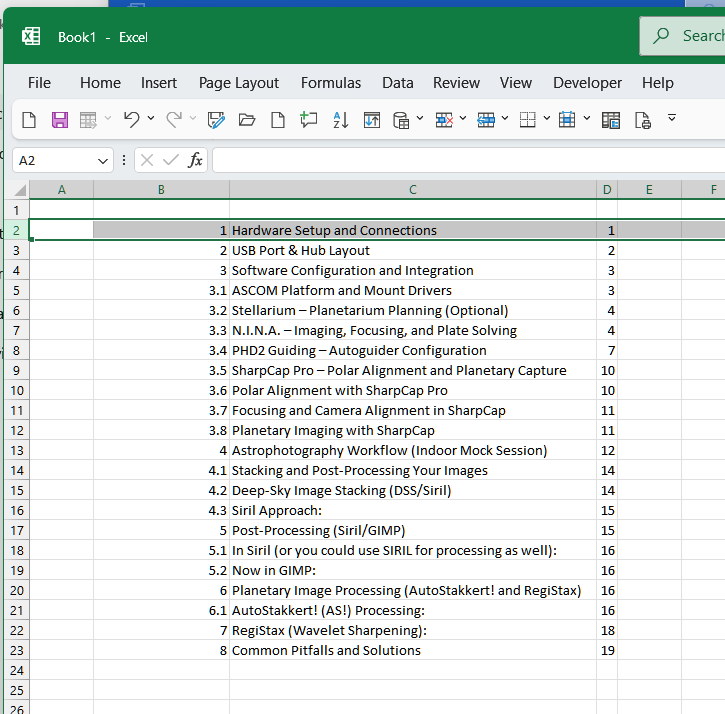Save the workbook using purple disk icon

60,120
